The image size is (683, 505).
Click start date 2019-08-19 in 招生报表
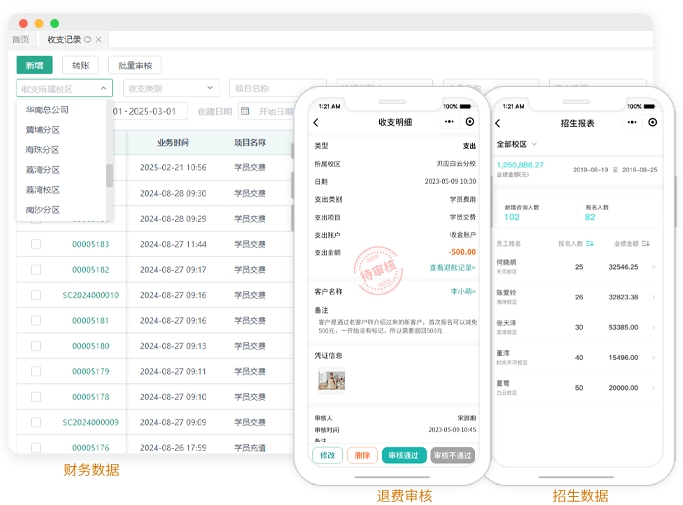[x=590, y=170]
